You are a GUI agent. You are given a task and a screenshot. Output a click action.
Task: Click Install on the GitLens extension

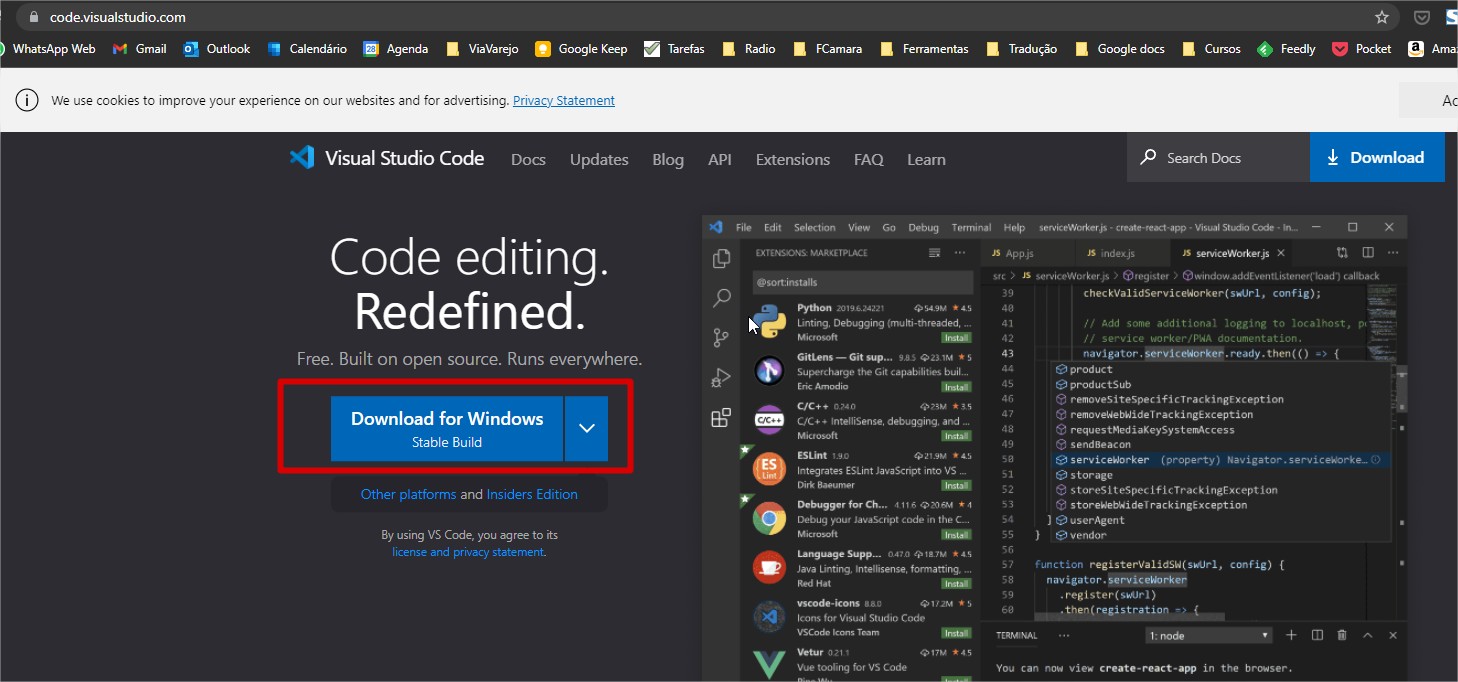(x=957, y=387)
